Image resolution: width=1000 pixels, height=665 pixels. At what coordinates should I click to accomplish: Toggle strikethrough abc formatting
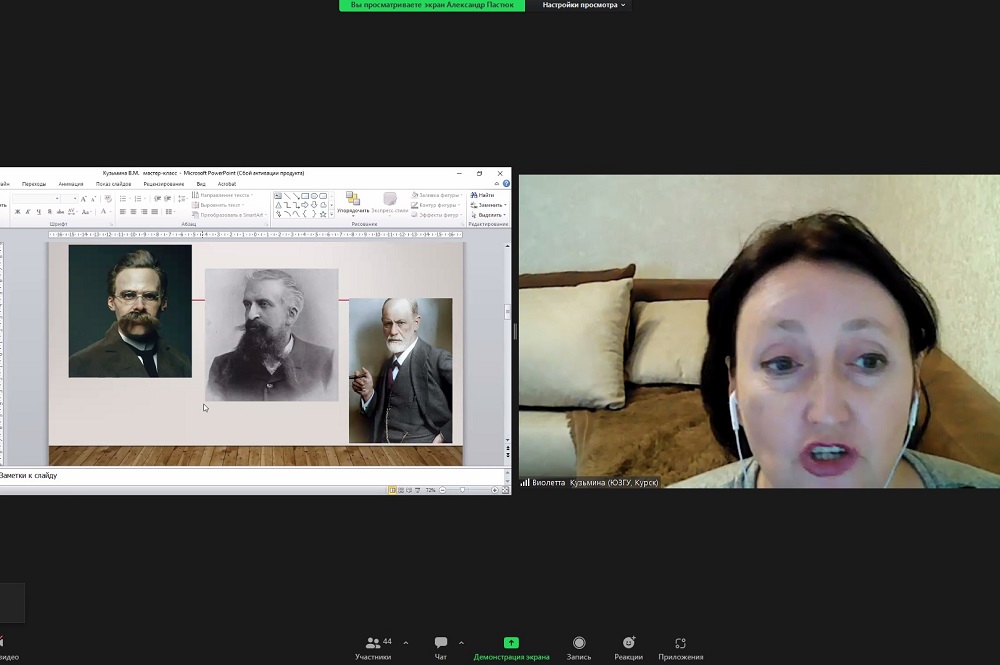(60, 212)
